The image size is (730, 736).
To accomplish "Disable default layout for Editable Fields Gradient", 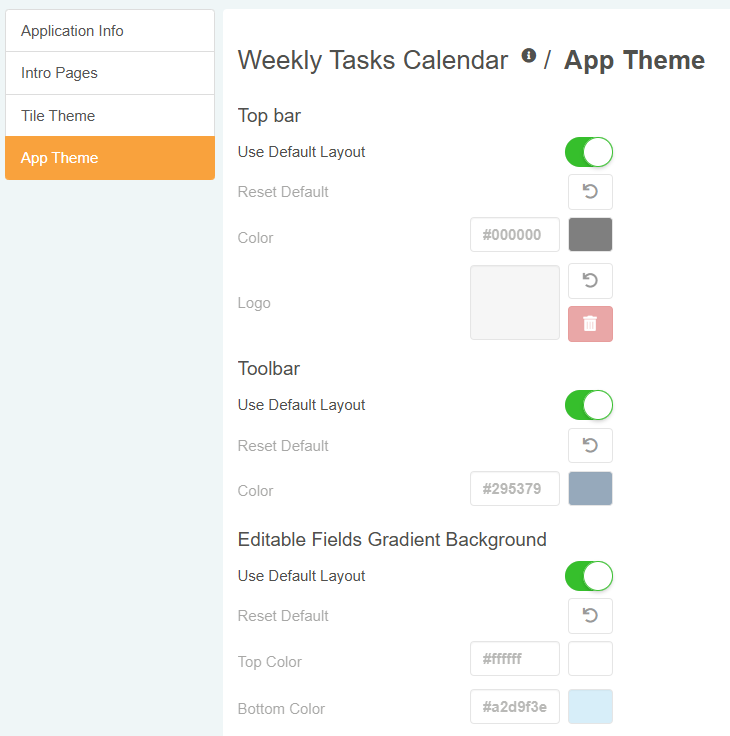I will tap(589, 576).
